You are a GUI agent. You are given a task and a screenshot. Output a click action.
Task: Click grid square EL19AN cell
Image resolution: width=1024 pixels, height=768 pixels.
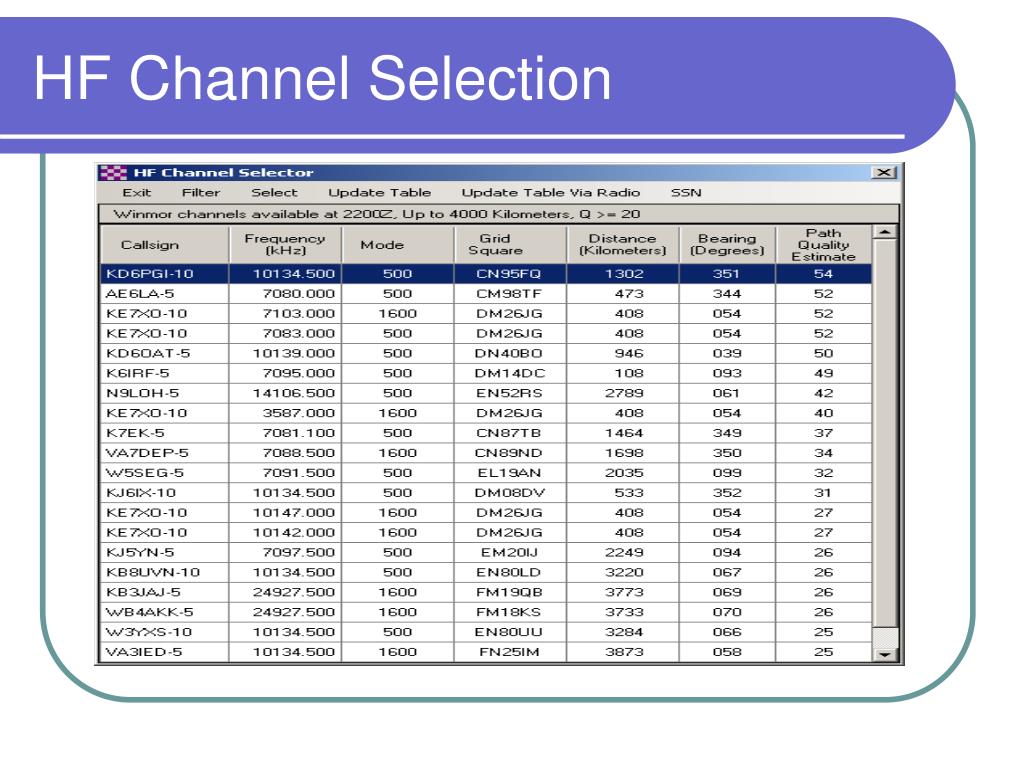click(x=510, y=473)
